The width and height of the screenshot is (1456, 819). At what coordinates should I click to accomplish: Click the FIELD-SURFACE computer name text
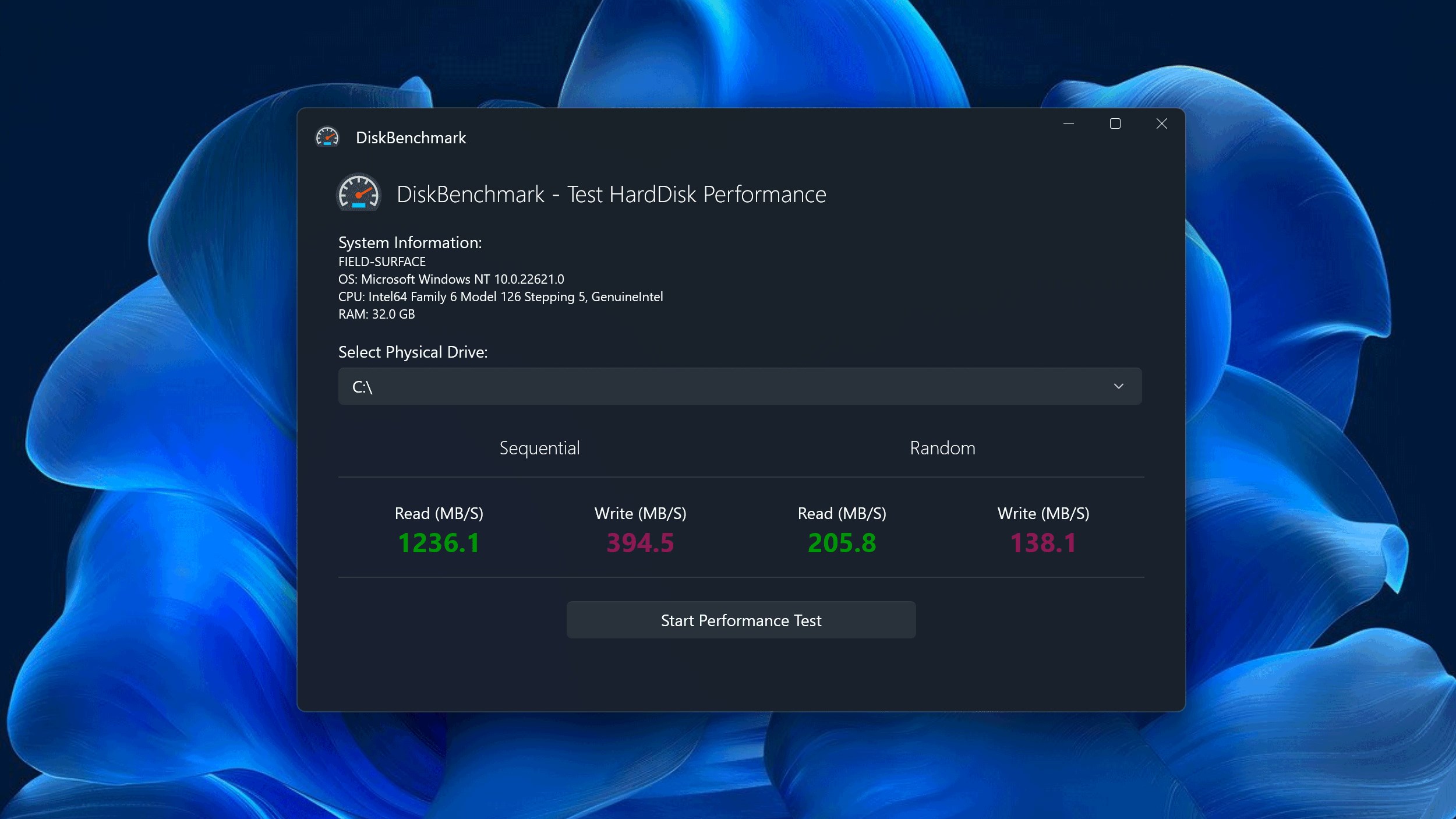click(x=382, y=262)
